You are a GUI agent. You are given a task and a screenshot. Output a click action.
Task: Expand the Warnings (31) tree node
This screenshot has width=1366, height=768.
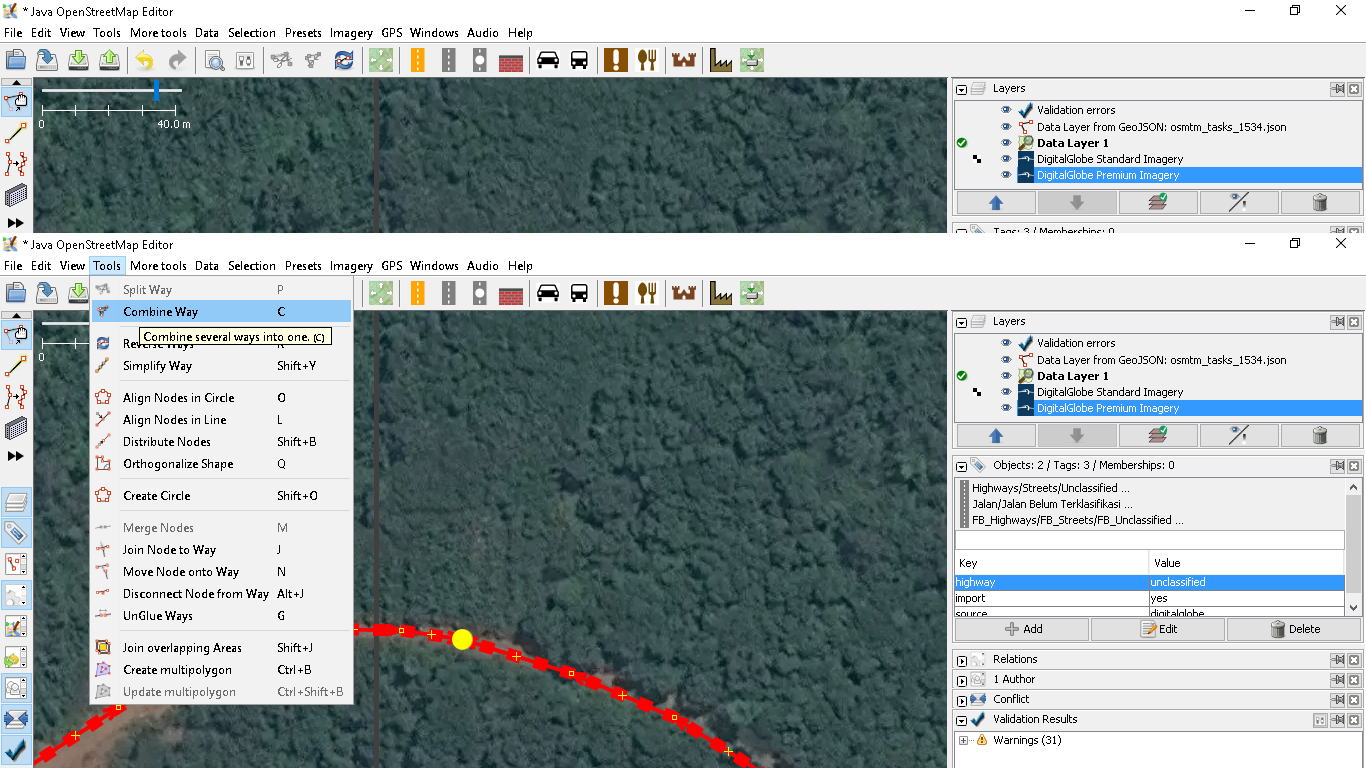coord(964,741)
